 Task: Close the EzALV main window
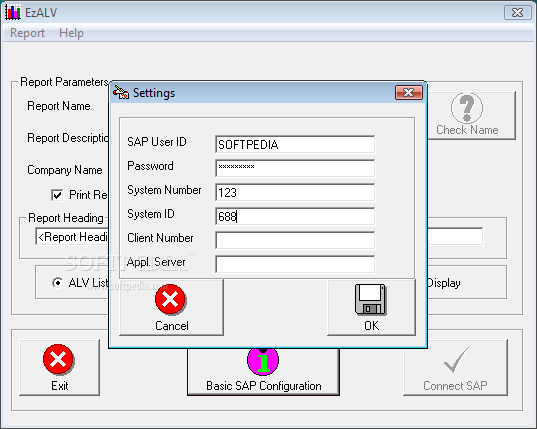point(517,13)
